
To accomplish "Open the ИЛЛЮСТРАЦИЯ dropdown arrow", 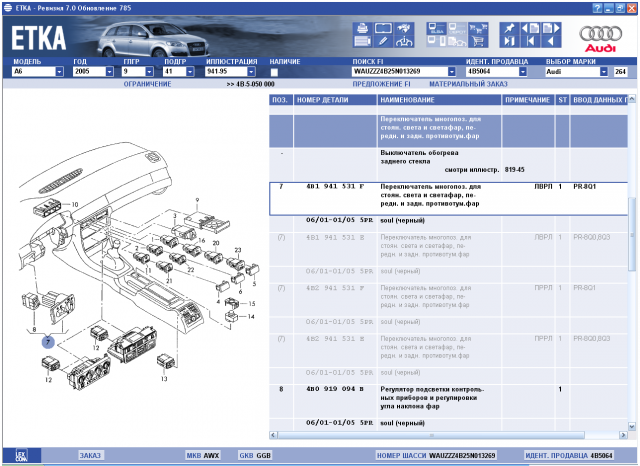I will tap(251, 71).
